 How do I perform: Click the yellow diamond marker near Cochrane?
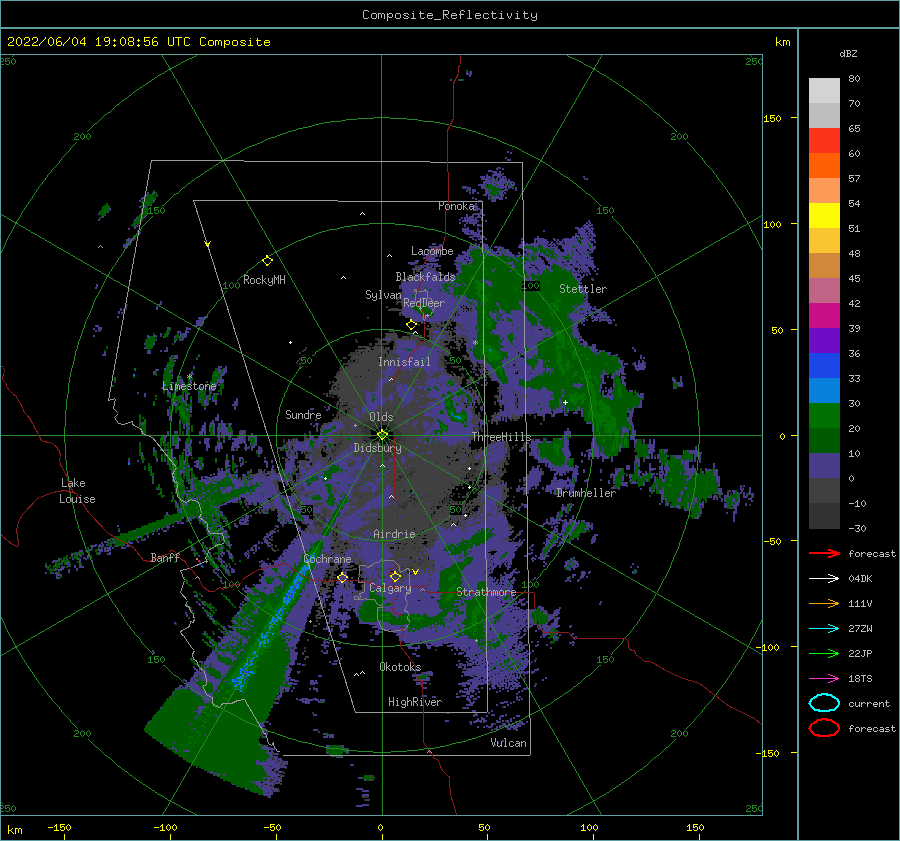point(342,578)
